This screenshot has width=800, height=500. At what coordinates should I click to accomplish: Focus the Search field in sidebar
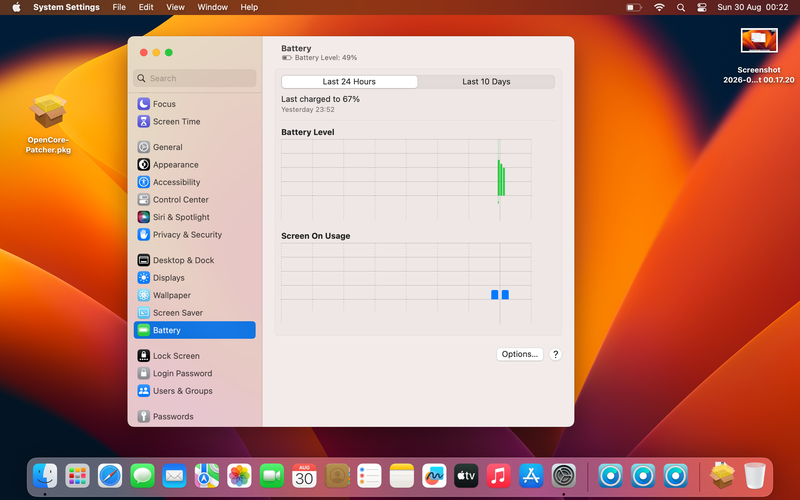pos(194,78)
